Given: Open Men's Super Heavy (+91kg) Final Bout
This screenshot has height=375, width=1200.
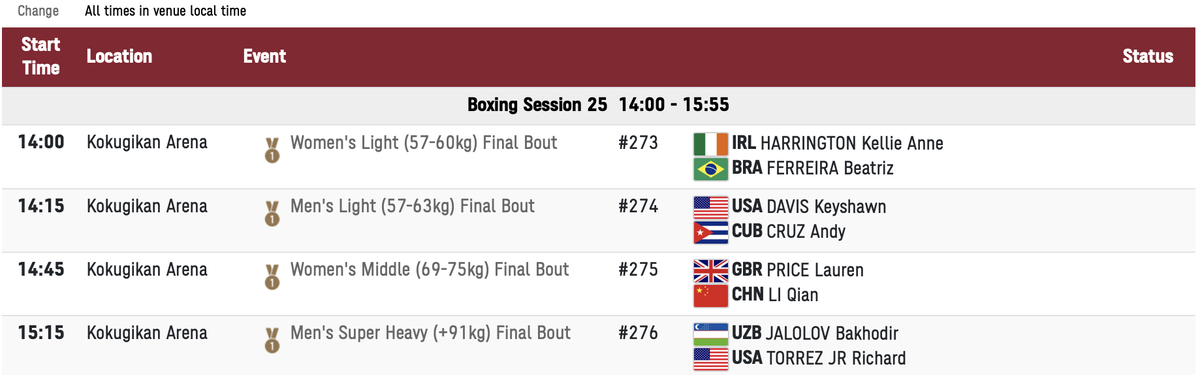Looking at the screenshot, I should coord(430,333).
